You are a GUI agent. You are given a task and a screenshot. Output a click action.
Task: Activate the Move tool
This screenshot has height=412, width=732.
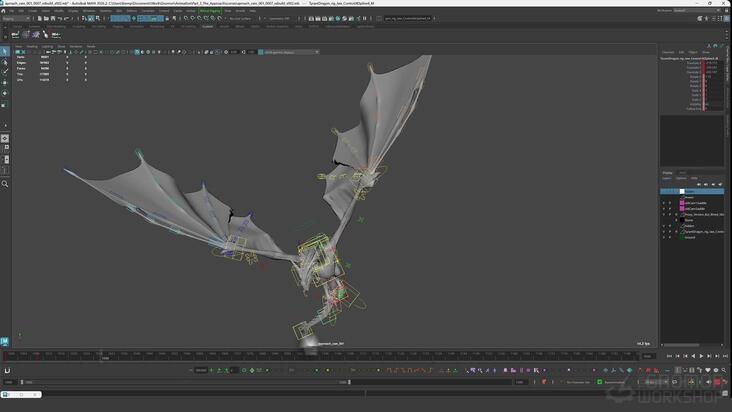[5, 83]
